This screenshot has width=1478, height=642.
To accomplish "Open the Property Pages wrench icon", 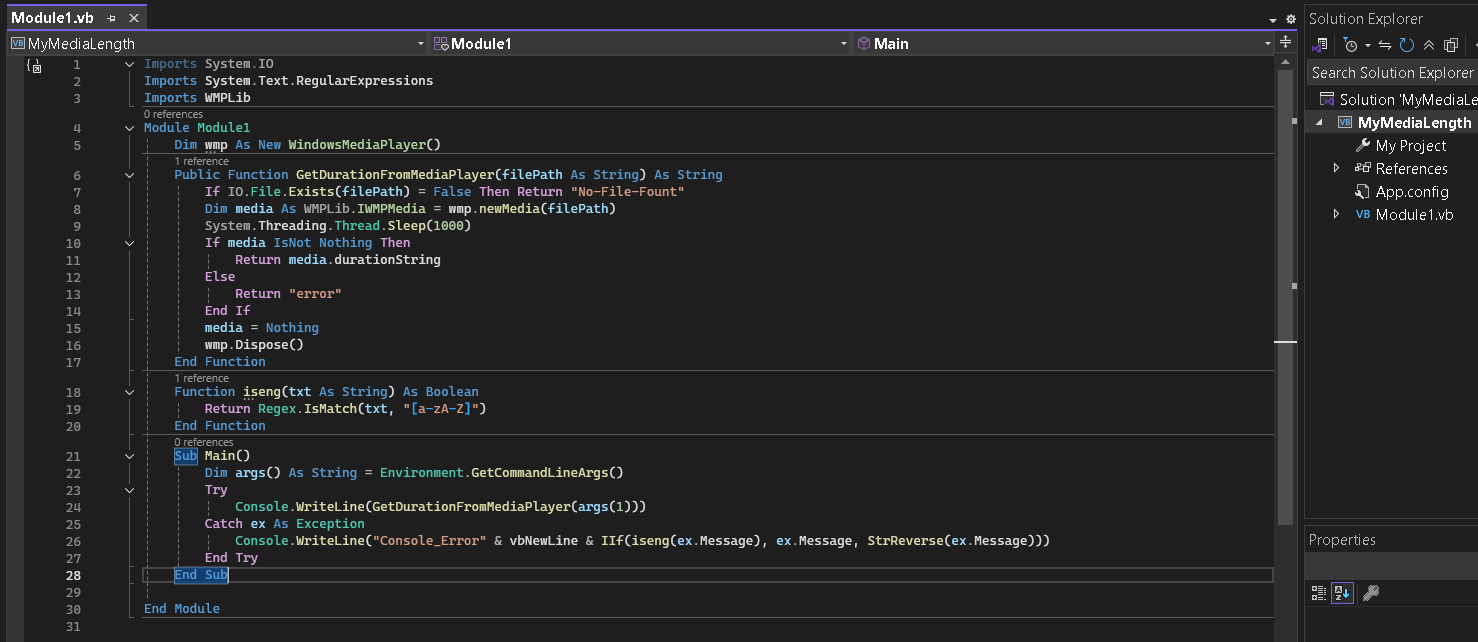I will tap(1371, 593).
